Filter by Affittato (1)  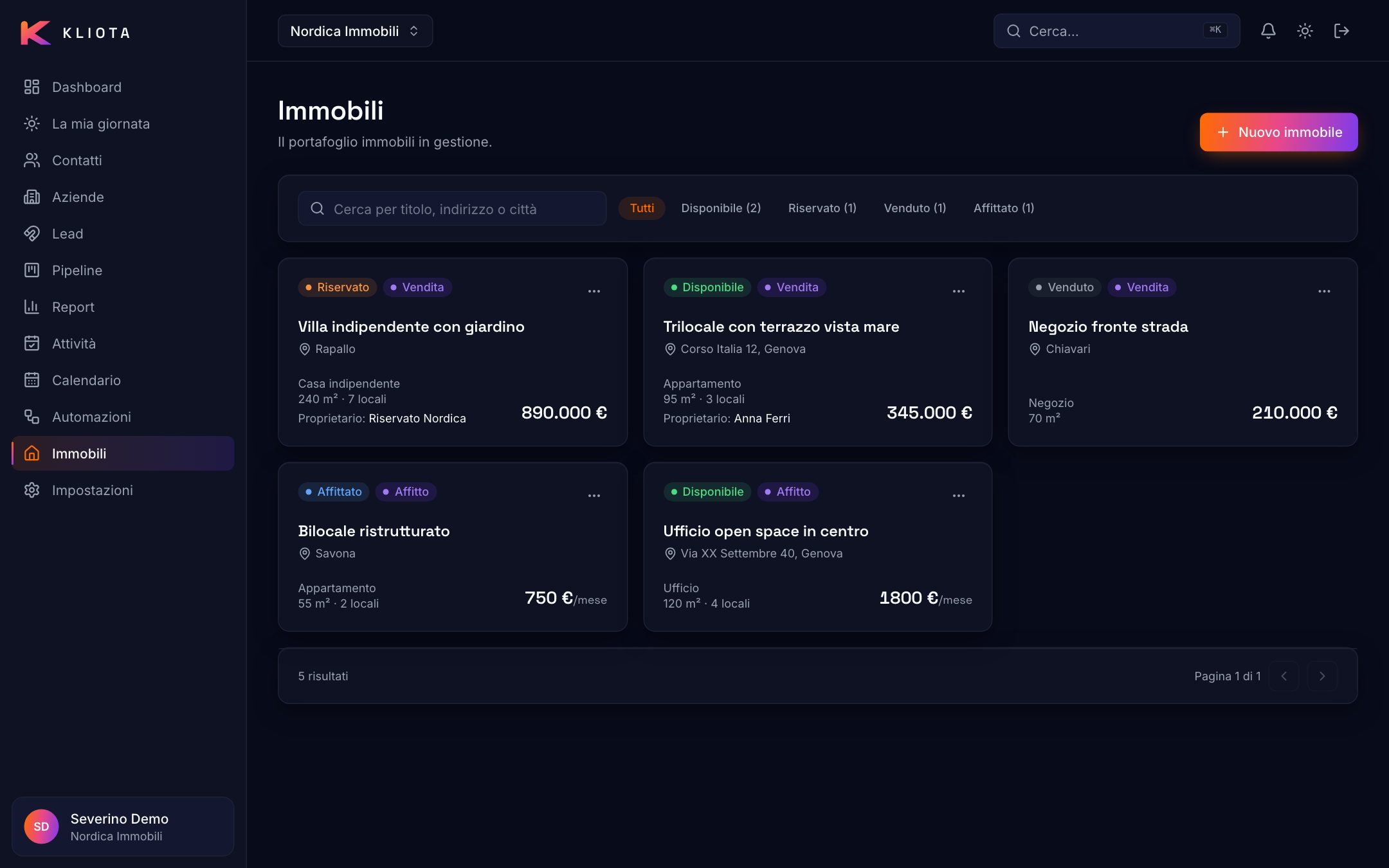coord(1004,208)
